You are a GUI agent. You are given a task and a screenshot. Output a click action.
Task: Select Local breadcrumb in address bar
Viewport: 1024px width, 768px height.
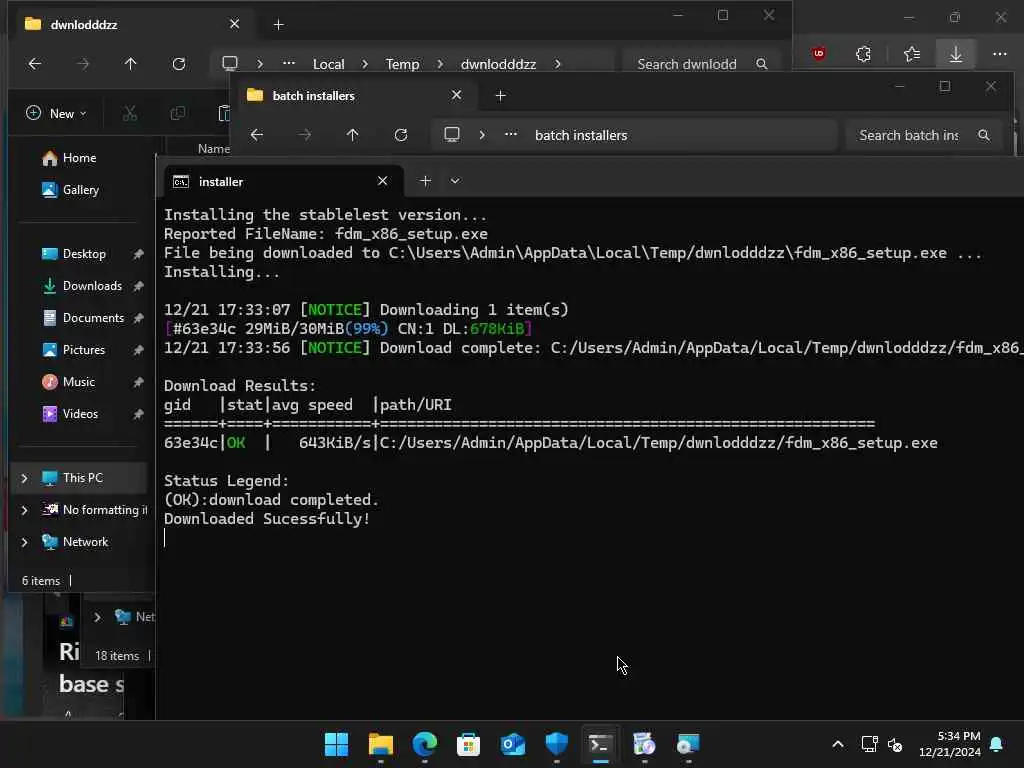tap(328, 64)
